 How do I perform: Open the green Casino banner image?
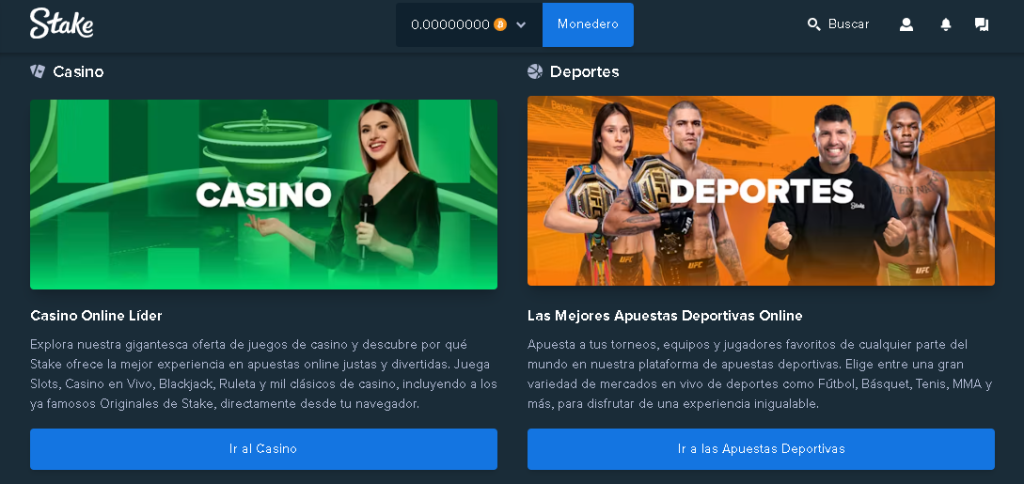pos(264,194)
